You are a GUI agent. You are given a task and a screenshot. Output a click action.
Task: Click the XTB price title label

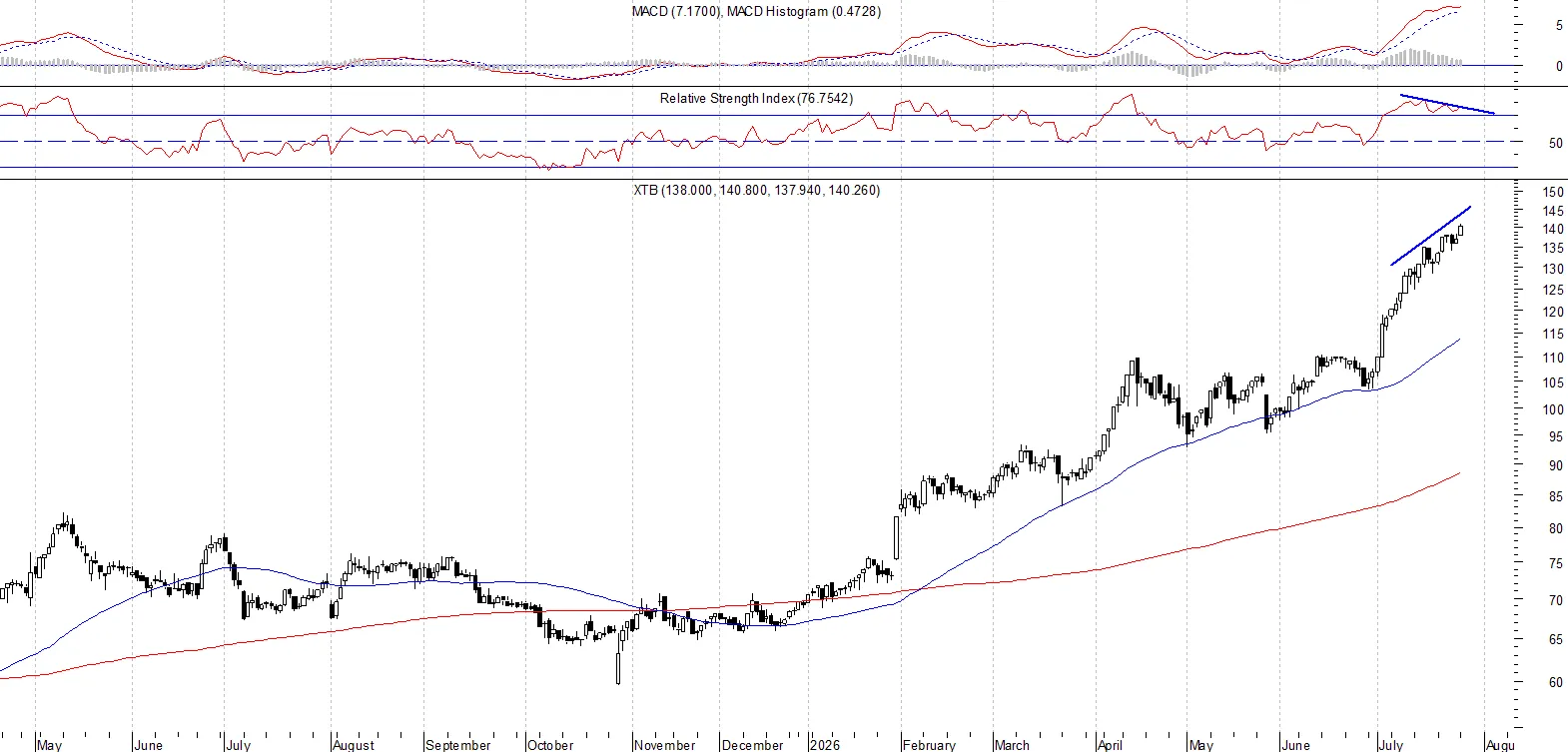[x=756, y=190]
